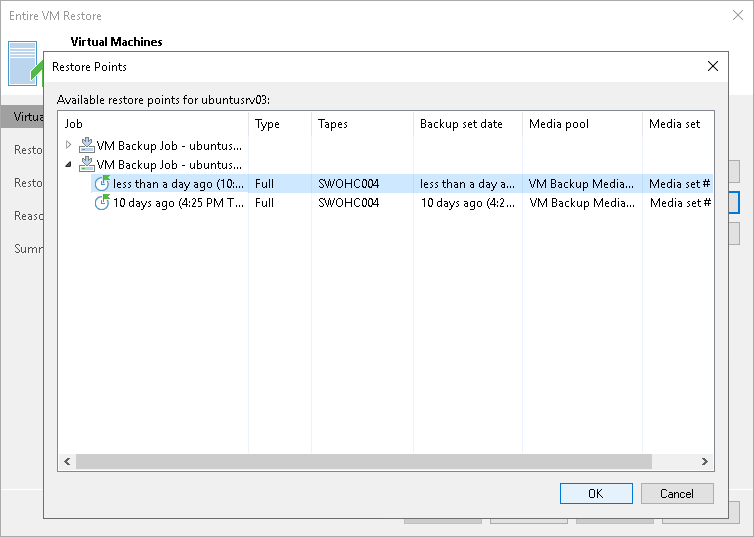Click 'Full' type in the 10 days ago row
Screen dimensions: 754x537
coord(264,203)
